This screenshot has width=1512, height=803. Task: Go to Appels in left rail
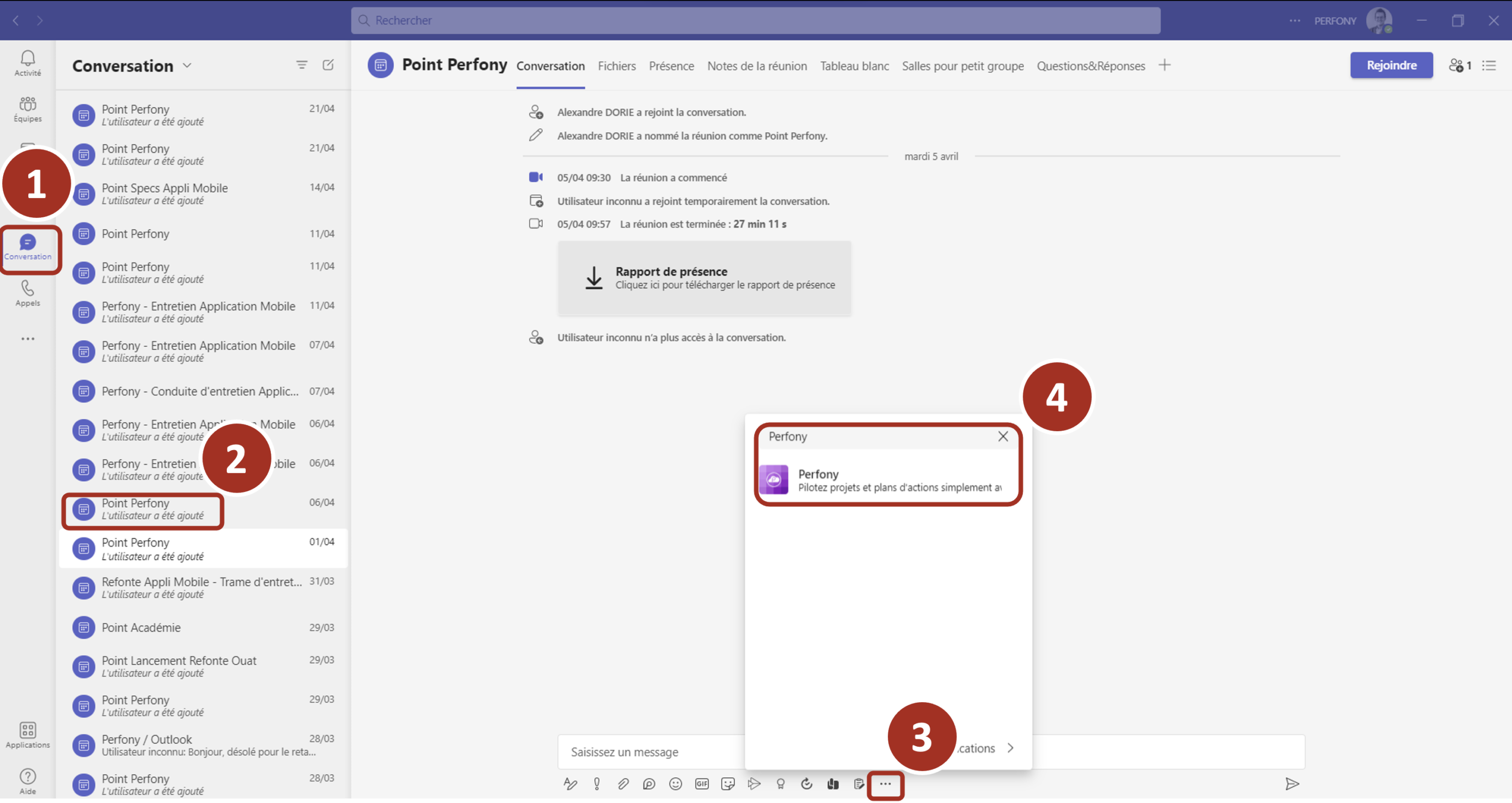click(x=28, y=294)
